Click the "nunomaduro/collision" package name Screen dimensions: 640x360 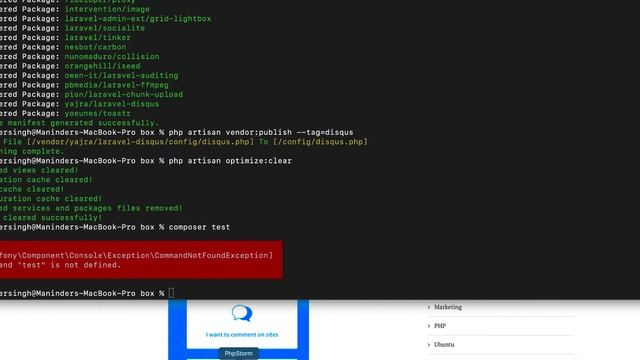click(112, 56)
